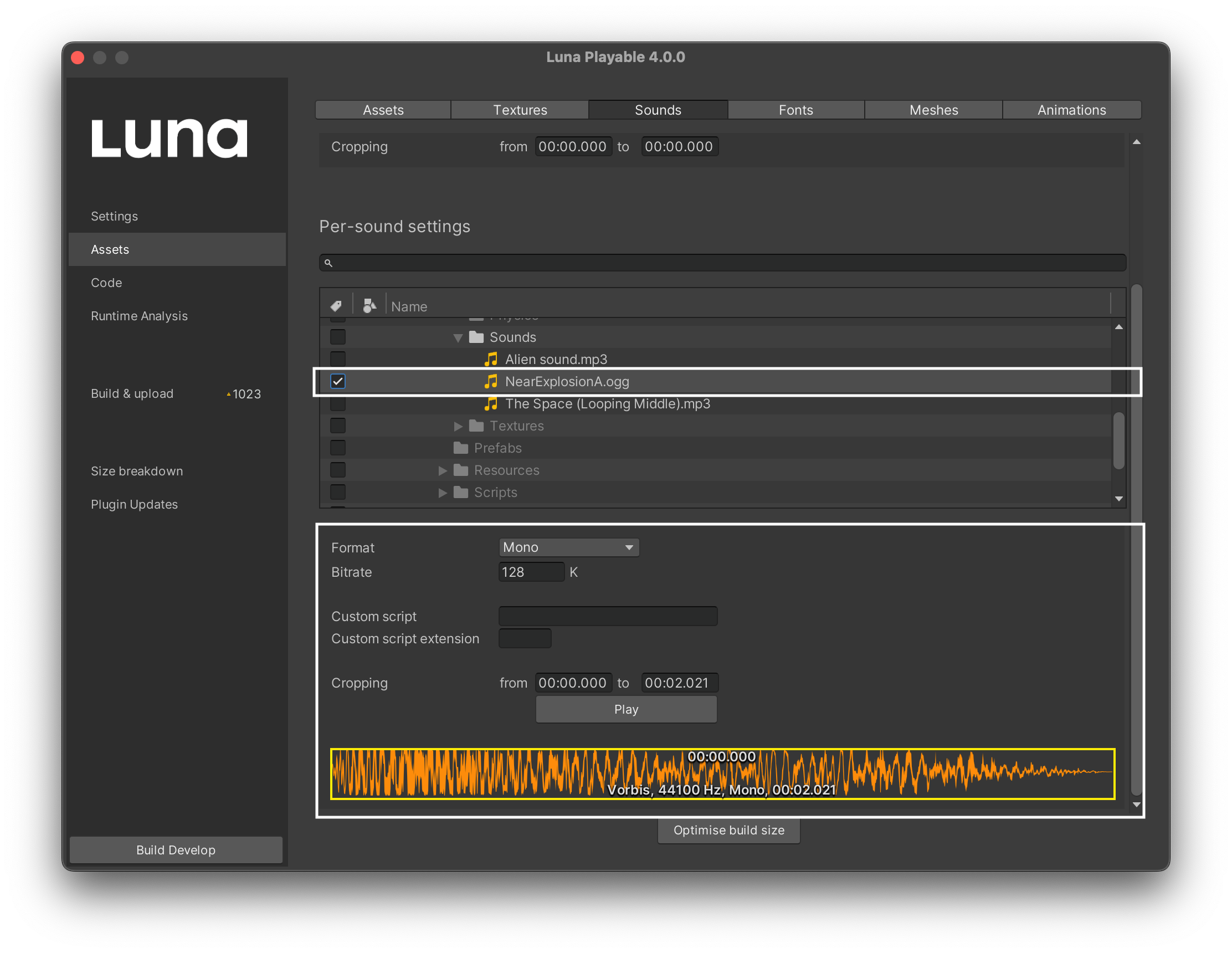Select Assets in the sidebar
Image resolution: width=1232 pixels, height=953 pixels.
(x=177, y=249)
